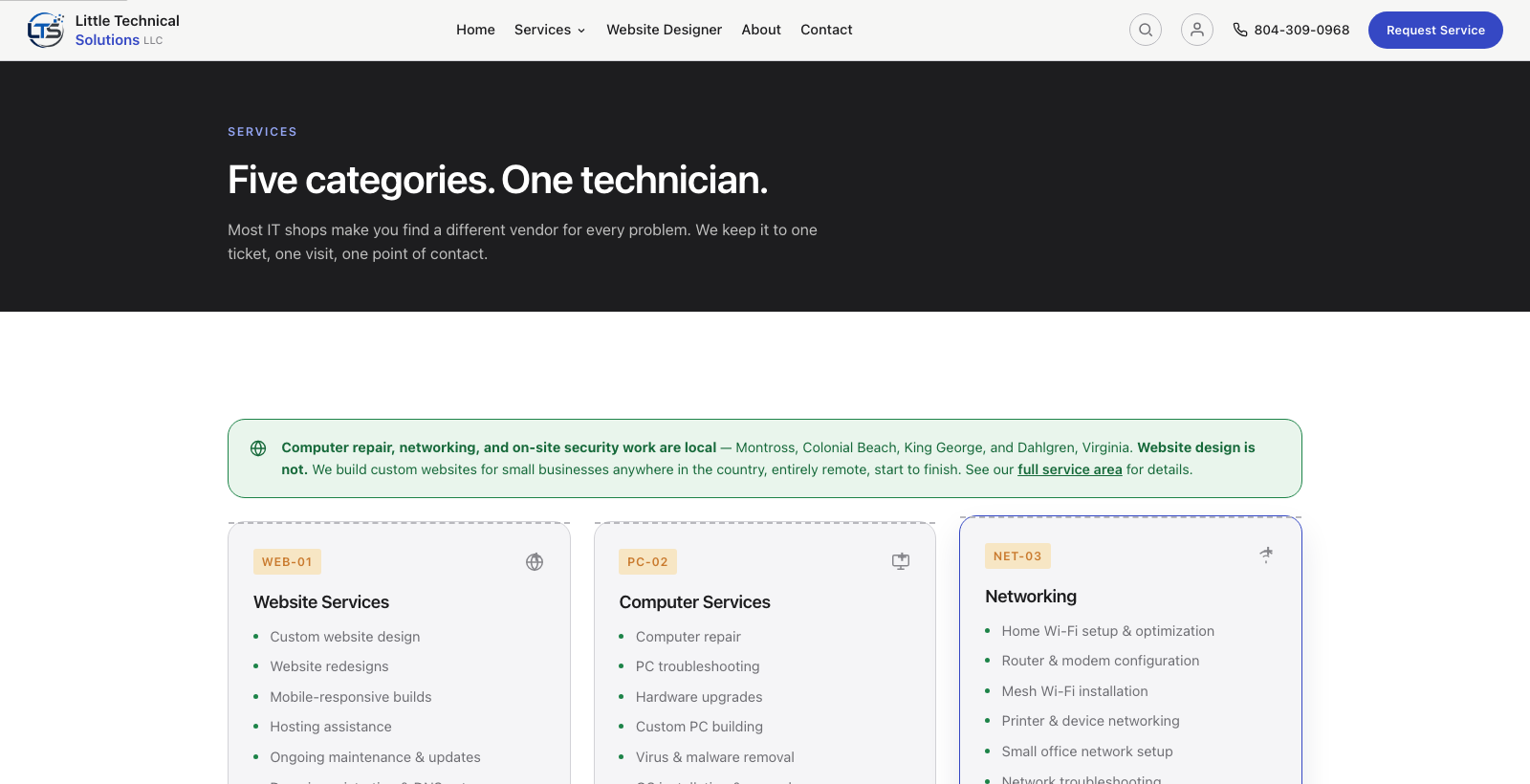Click globe icon on Website Services card
This screenshot has height=784, width=1530.
(x=535, y=562)
